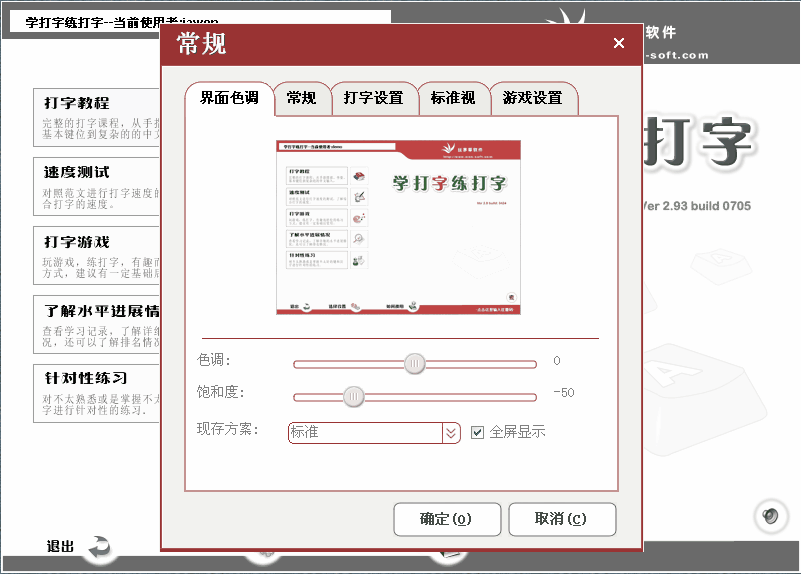Click the 现存方案 field showing 标准
Image resolution: width=801 pixels, height=574 pixels.
coord(365,433)
